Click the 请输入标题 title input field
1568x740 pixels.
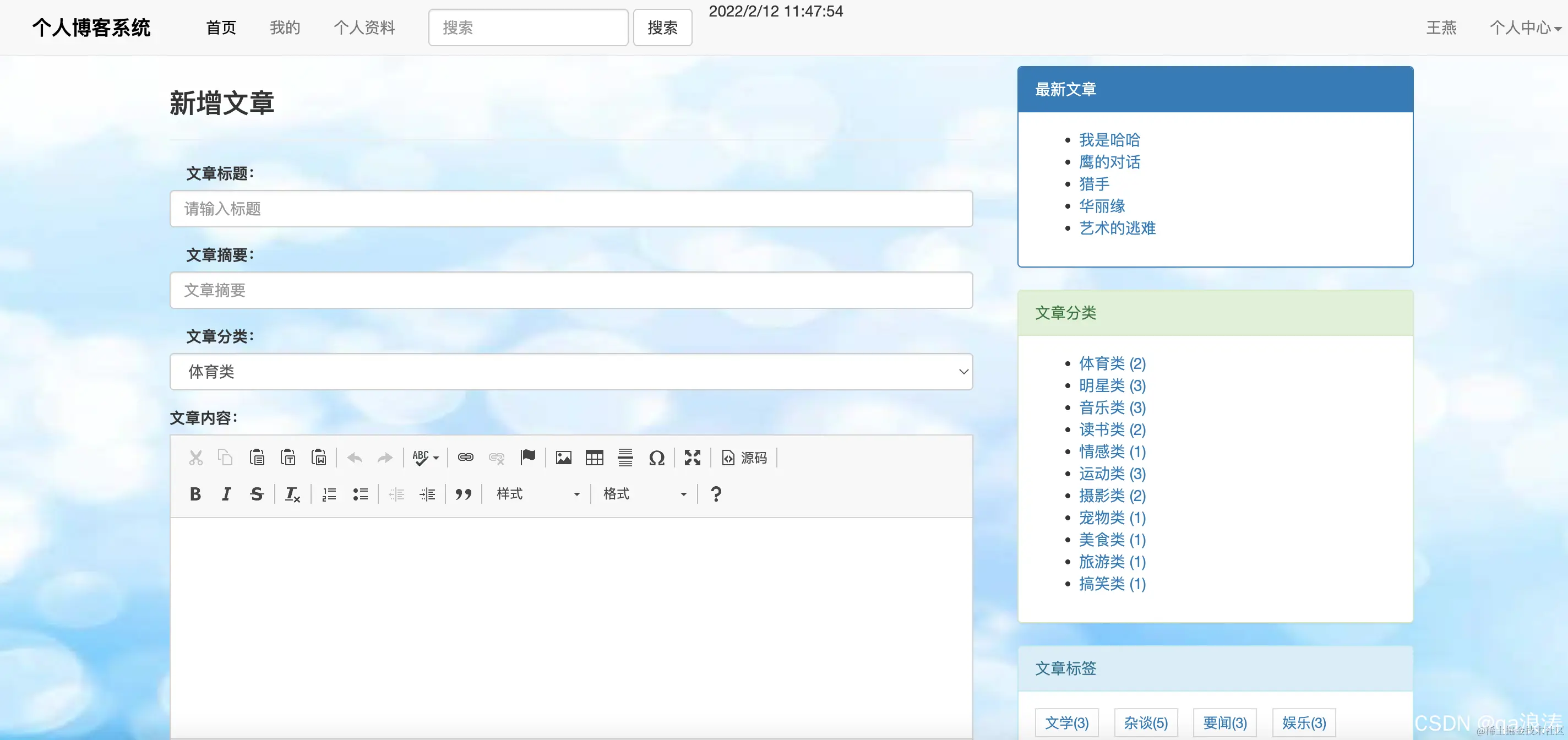571,209
